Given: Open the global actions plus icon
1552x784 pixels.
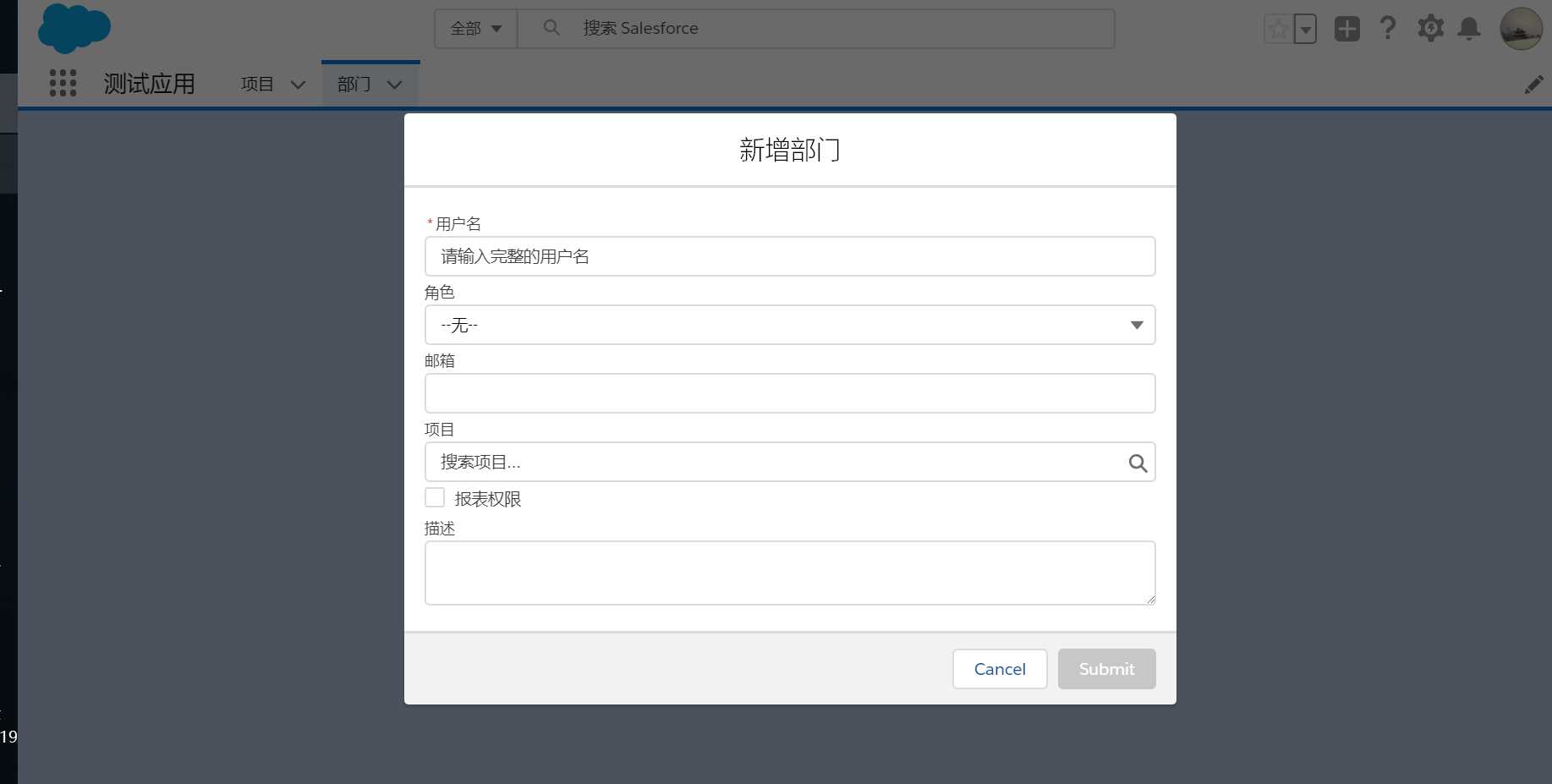Looking at the screenshot, I should pyautogui.click(x=1347, y=29).
